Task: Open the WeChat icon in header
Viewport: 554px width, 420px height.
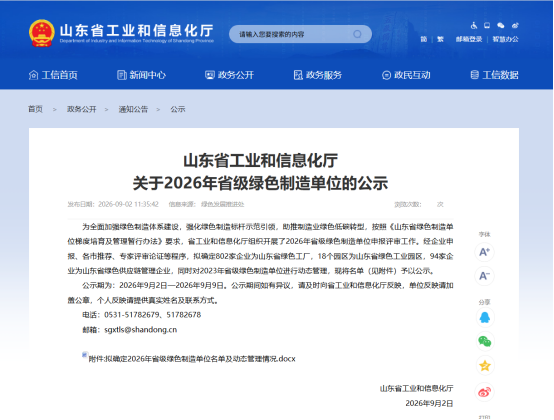Action: click(501, 25)
